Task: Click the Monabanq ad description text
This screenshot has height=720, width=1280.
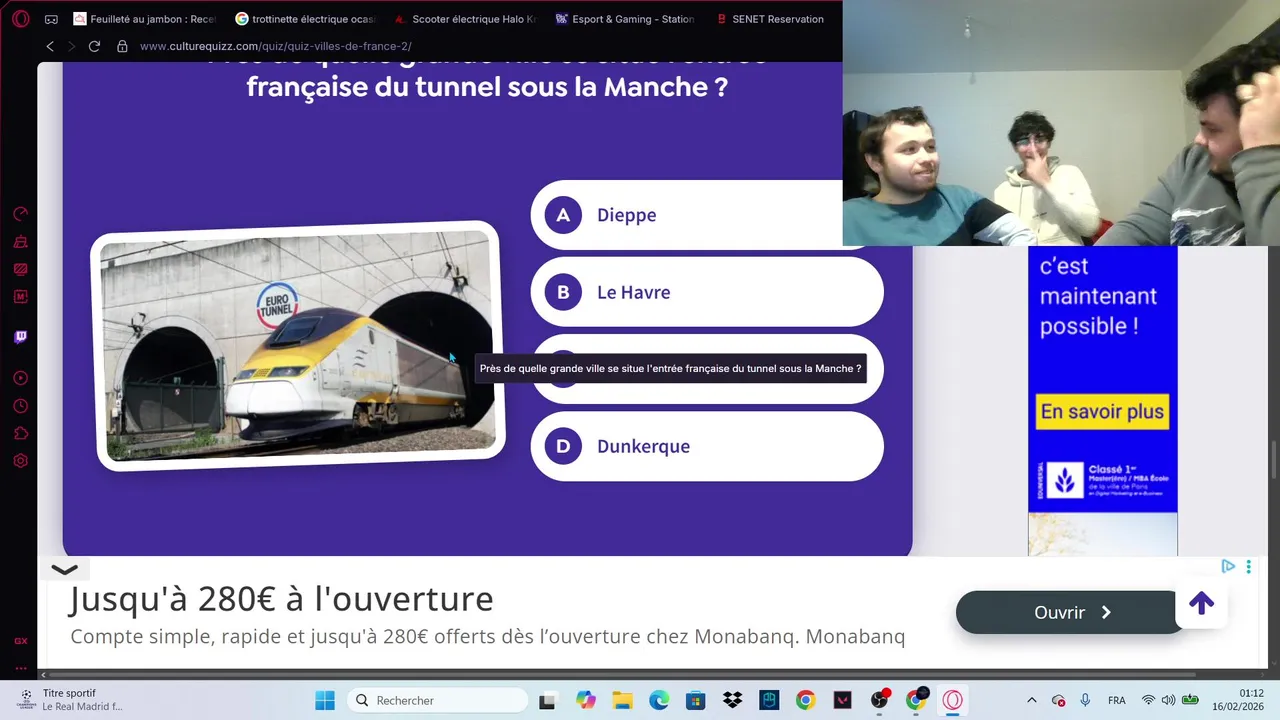Action: (488, 636)
